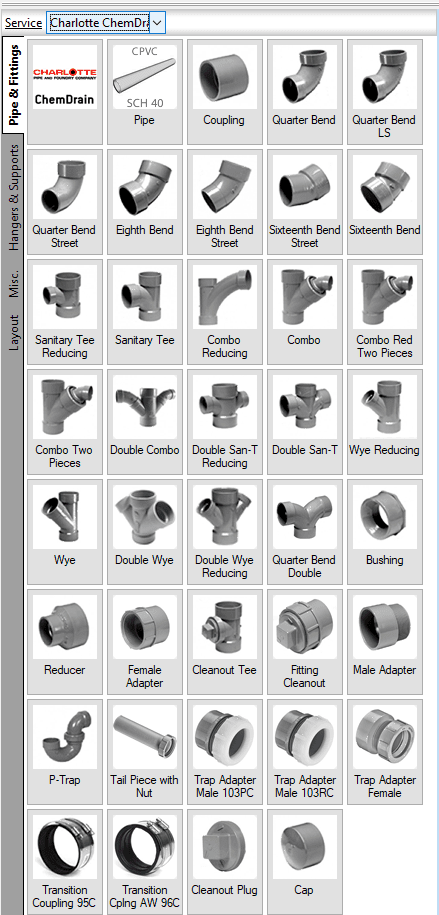This screenshot has height=915, width=439.
Task: Select the Quarter Bend Double fitting
Action: point(304,532)
